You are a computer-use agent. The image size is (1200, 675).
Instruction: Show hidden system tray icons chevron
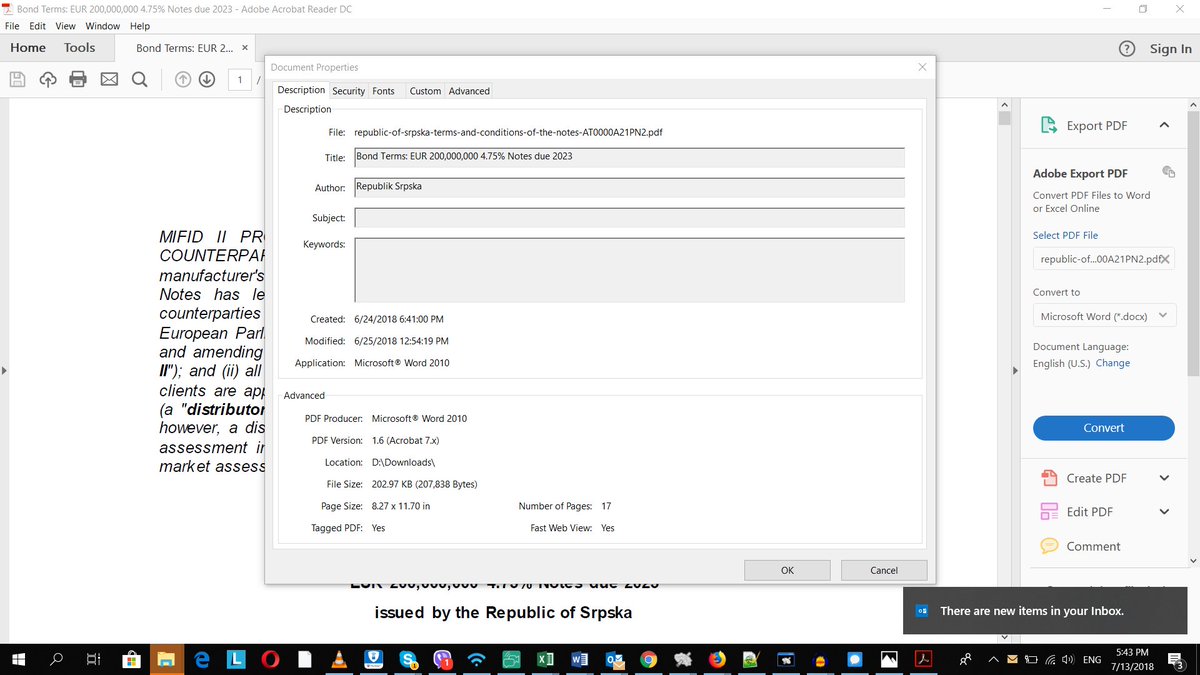(995, 660)
